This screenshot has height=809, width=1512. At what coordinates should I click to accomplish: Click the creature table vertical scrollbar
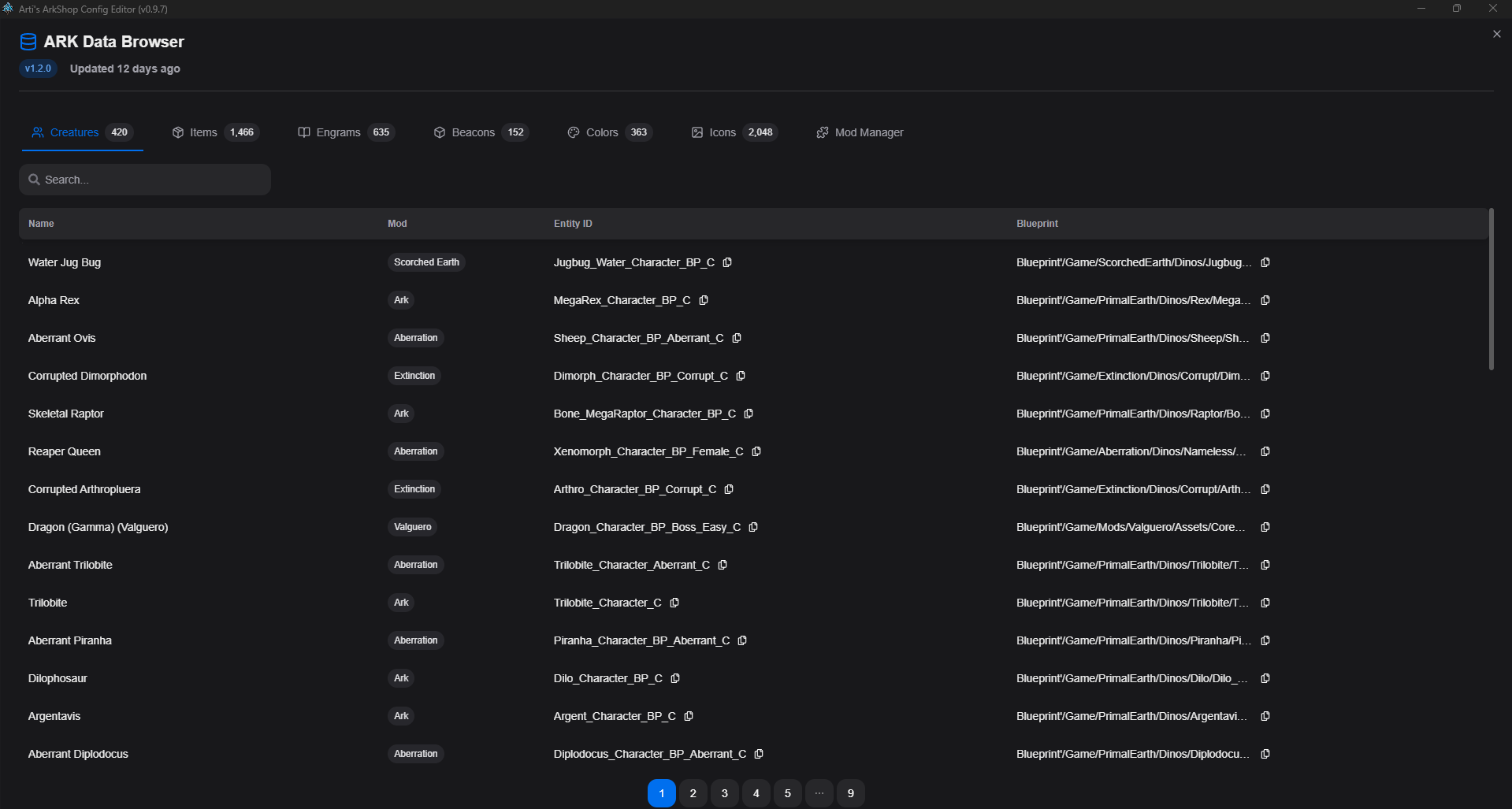[1491, 289]
